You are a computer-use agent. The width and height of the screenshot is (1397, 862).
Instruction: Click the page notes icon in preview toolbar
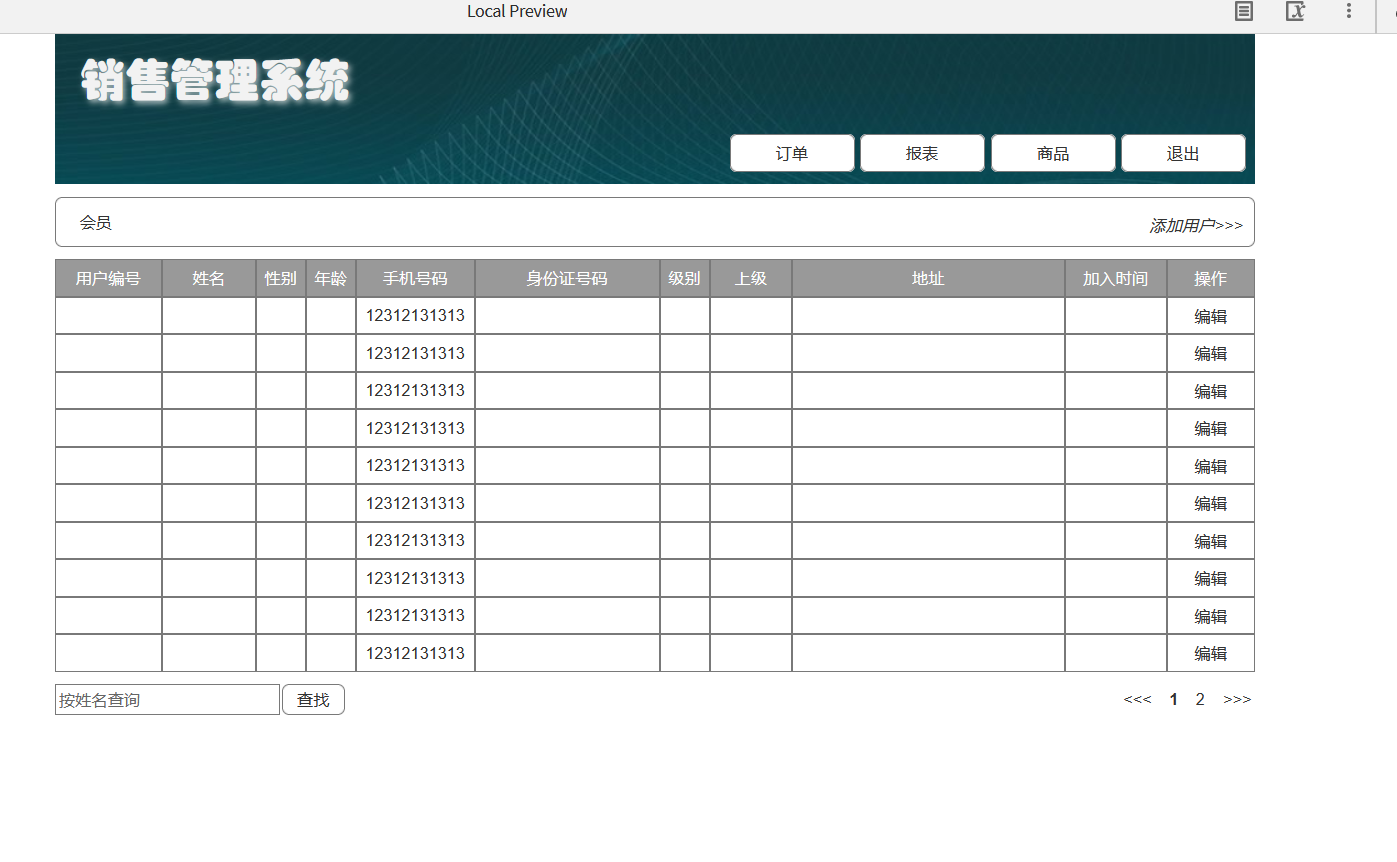point(1243,11)
